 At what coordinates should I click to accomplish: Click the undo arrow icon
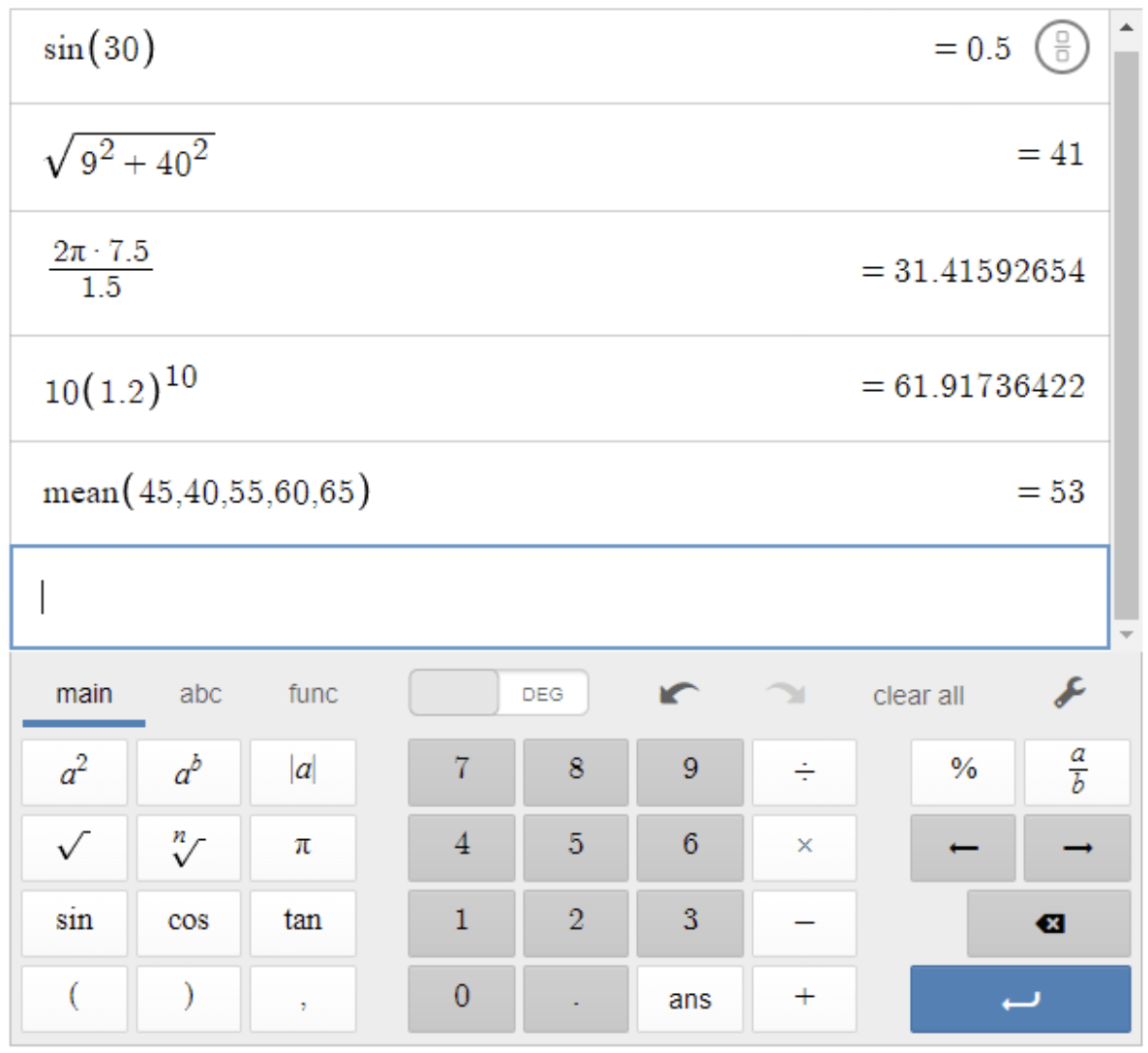pyautogui.click(x=679, y=693)
